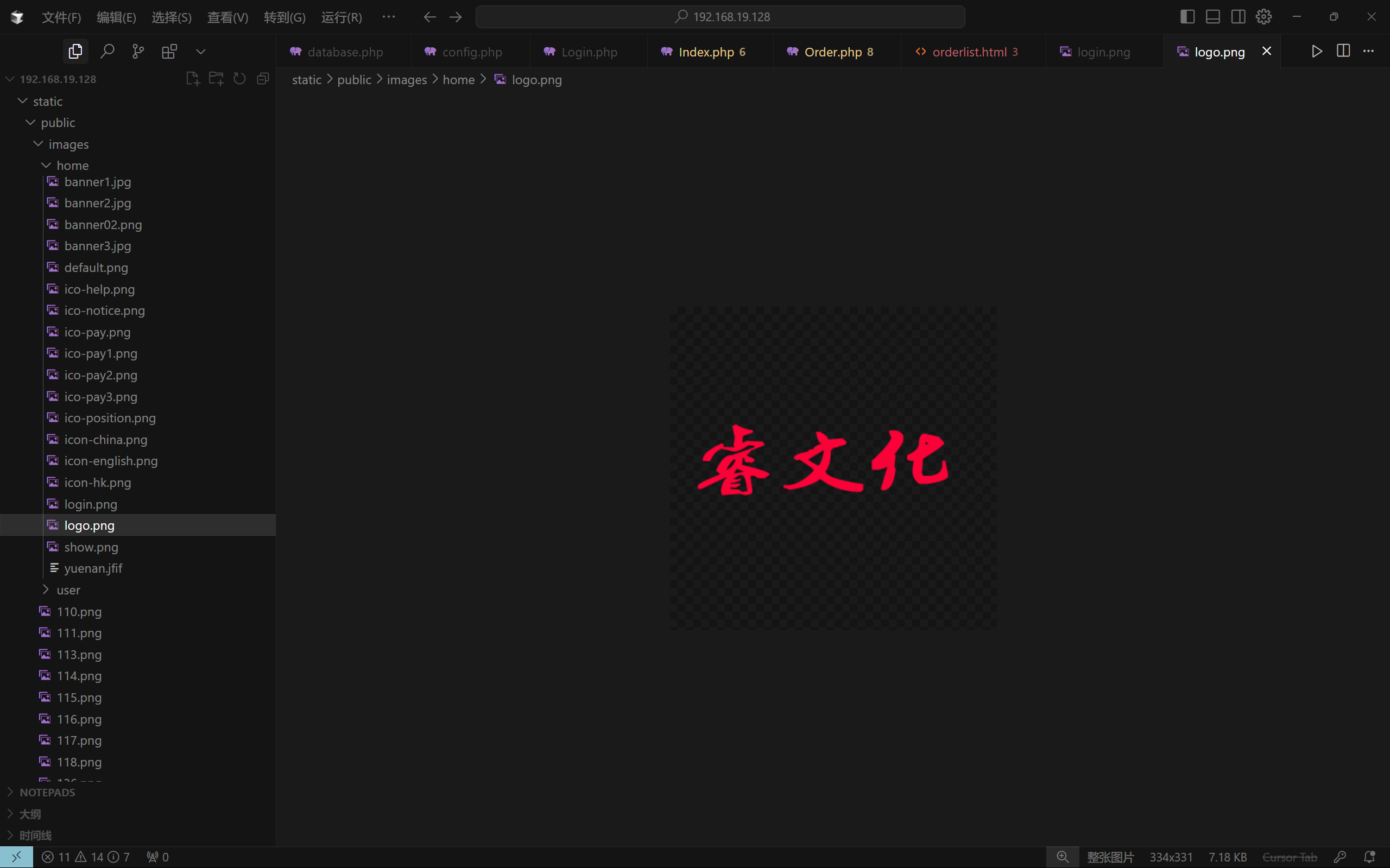Expand the NOTEPADS section
This screenshot has width=1390, height=868.
(x=47, y=792)
